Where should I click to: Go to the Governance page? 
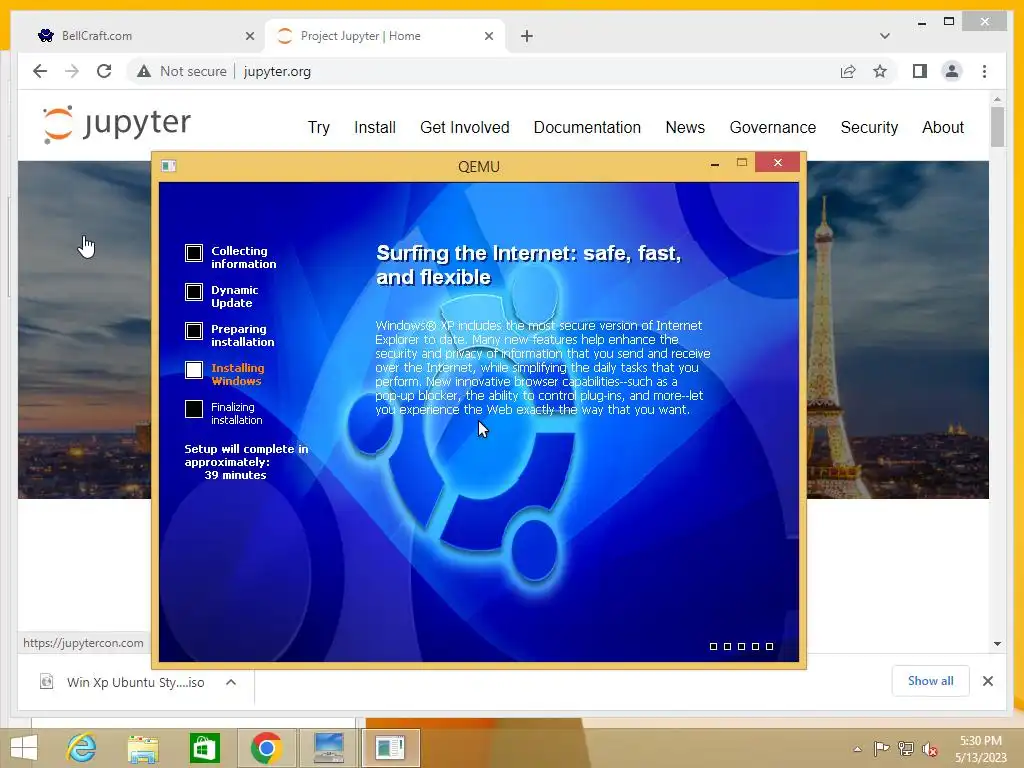pos(773,127)
